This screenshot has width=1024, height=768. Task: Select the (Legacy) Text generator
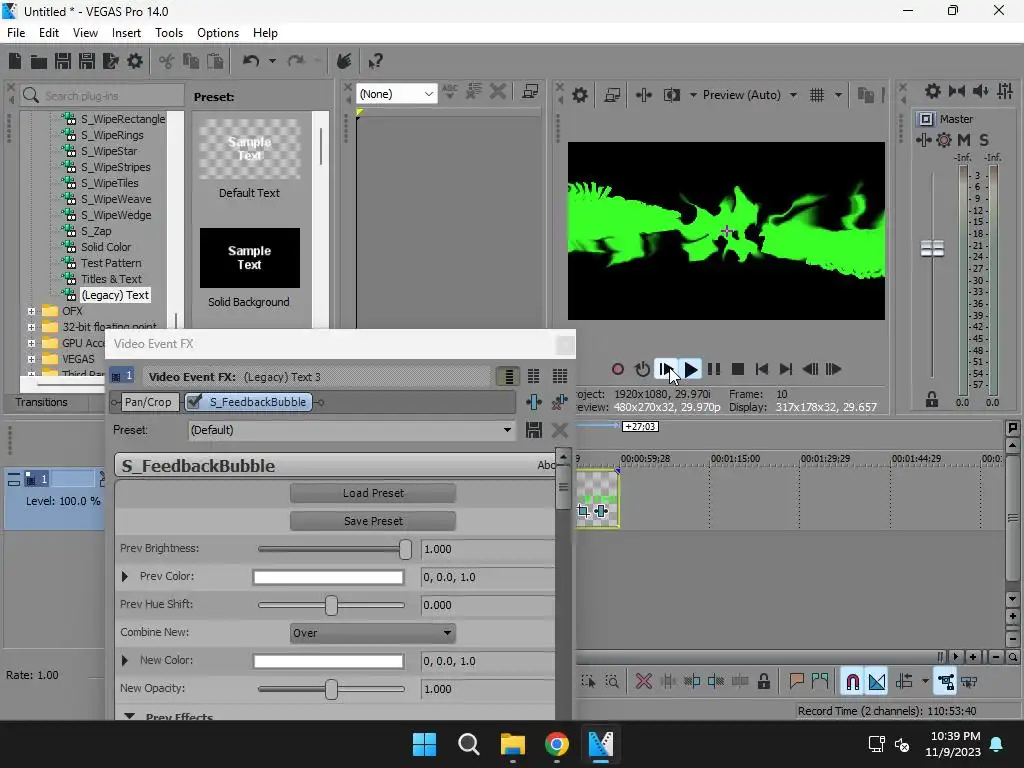click(x=115, y=295)
